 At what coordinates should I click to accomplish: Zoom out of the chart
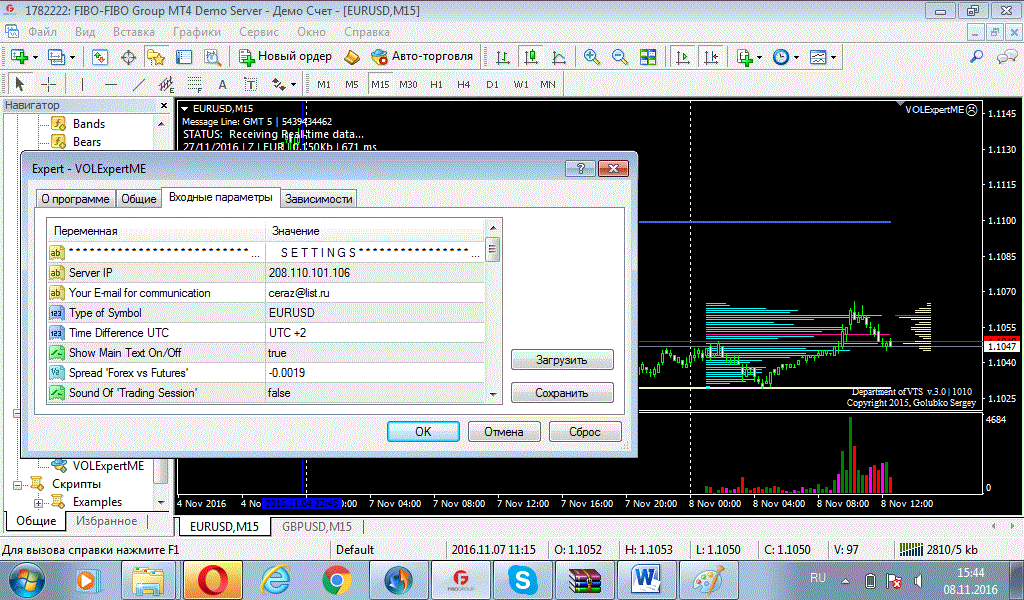click(x=620, y=57)
